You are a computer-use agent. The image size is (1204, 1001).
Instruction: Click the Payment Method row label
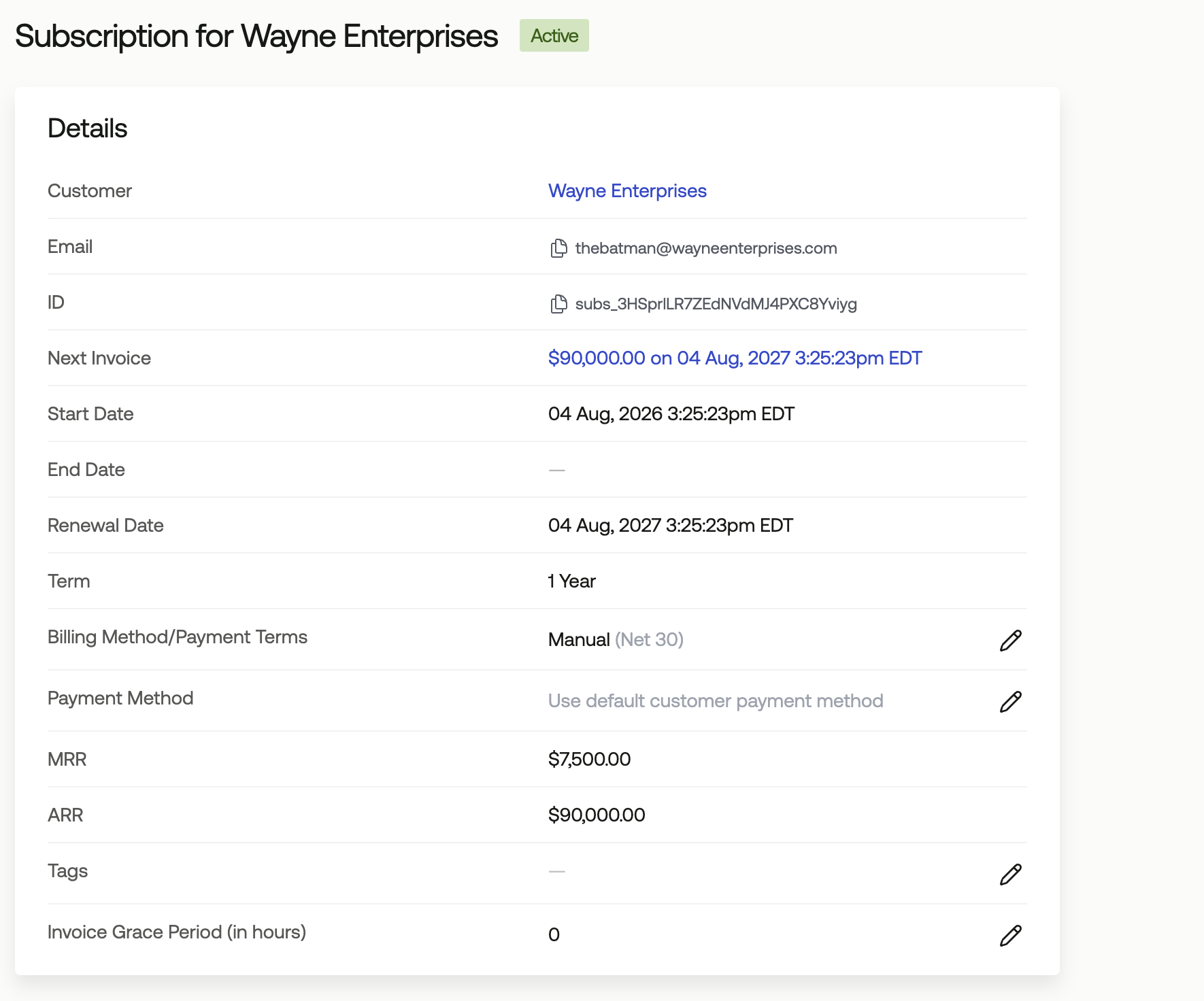click(120, 698)
